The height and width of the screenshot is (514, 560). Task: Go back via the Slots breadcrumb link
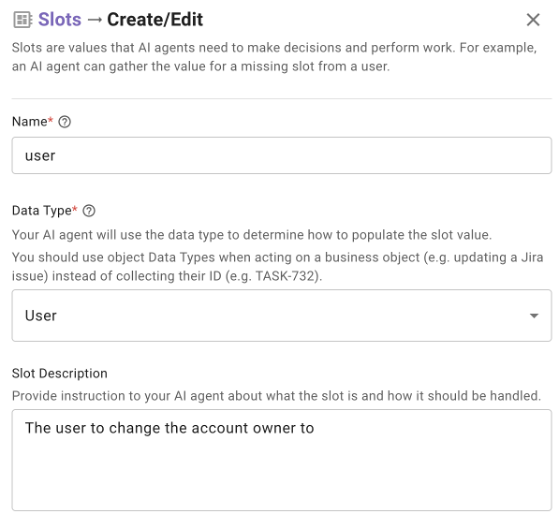[x=60, y=19]
